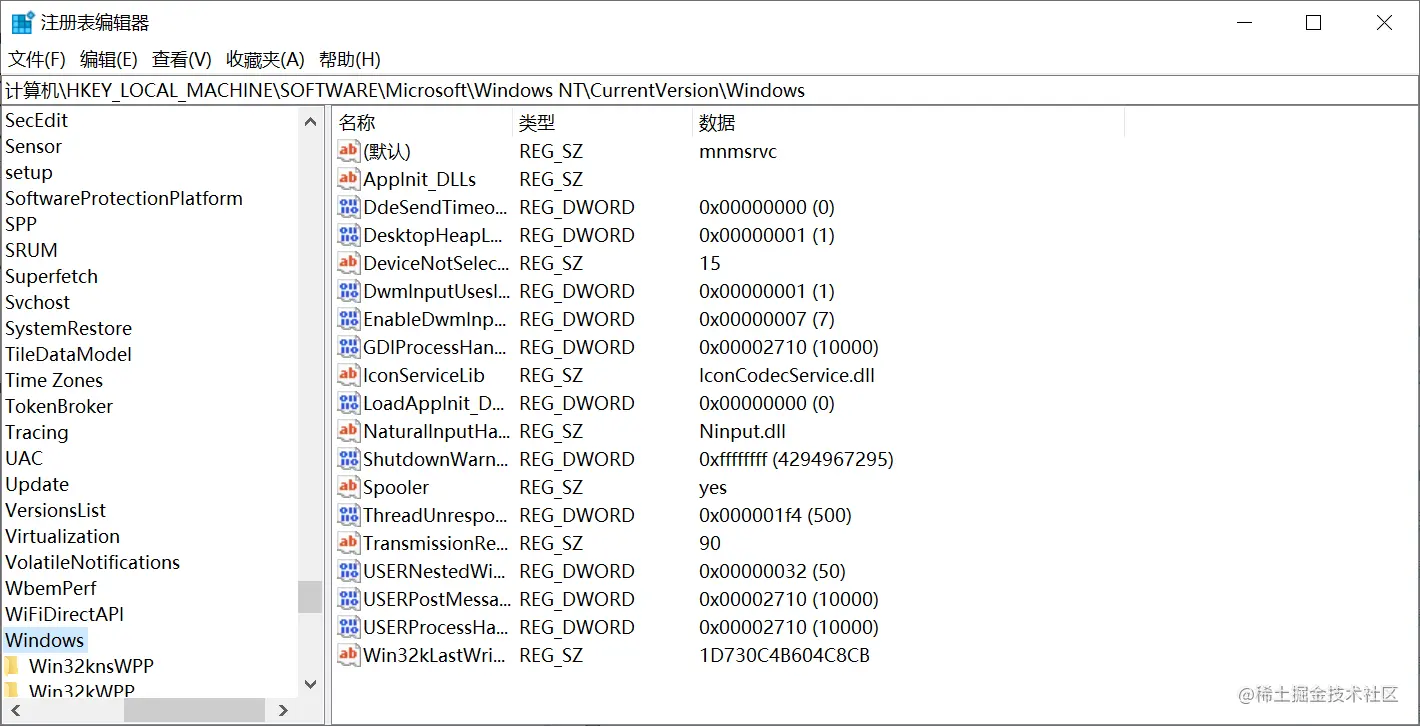
Task: Select the Update key
Action: pyautogui.click(x=37, y=484)
